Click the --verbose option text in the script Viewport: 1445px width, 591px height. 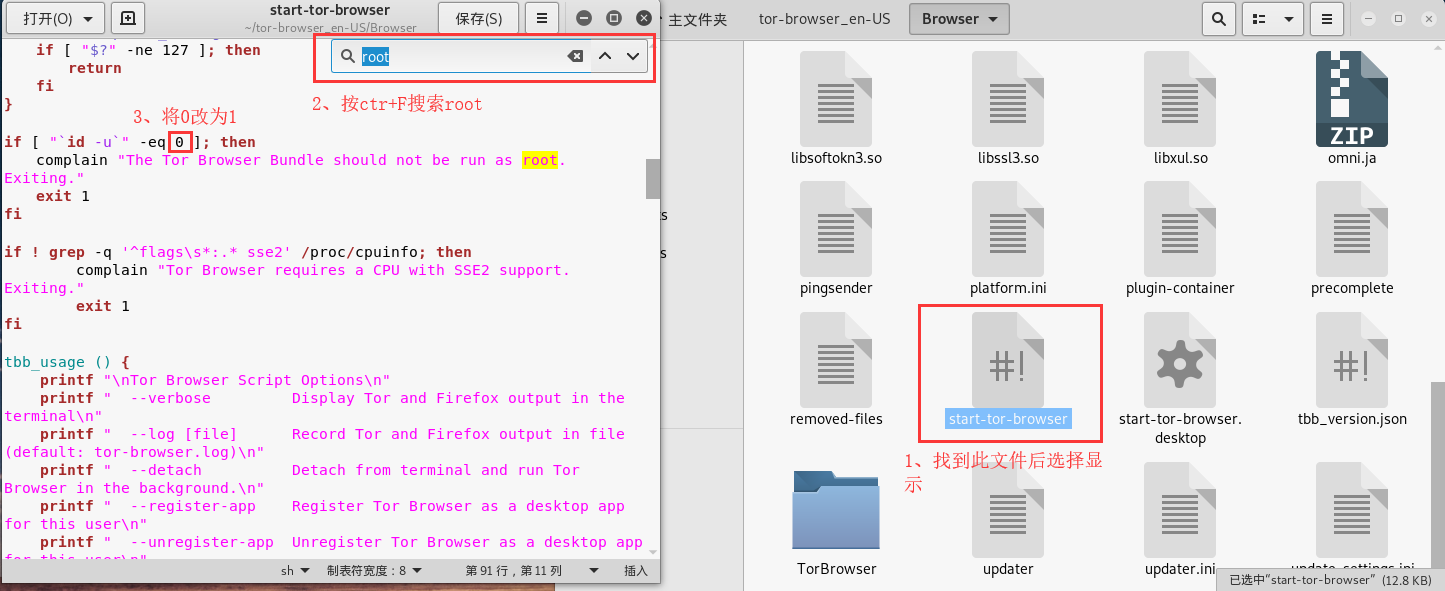coord(170,398)
